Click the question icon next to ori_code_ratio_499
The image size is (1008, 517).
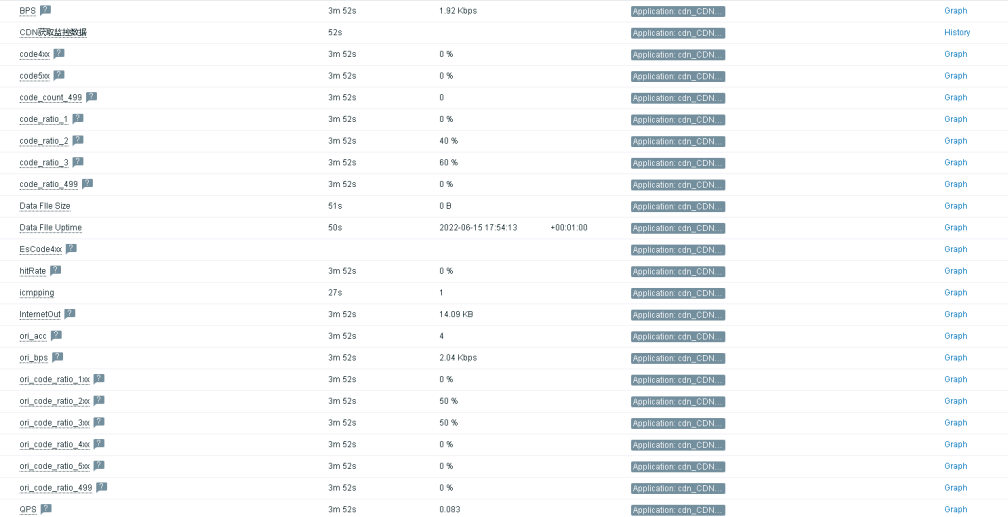pos(102,487)
